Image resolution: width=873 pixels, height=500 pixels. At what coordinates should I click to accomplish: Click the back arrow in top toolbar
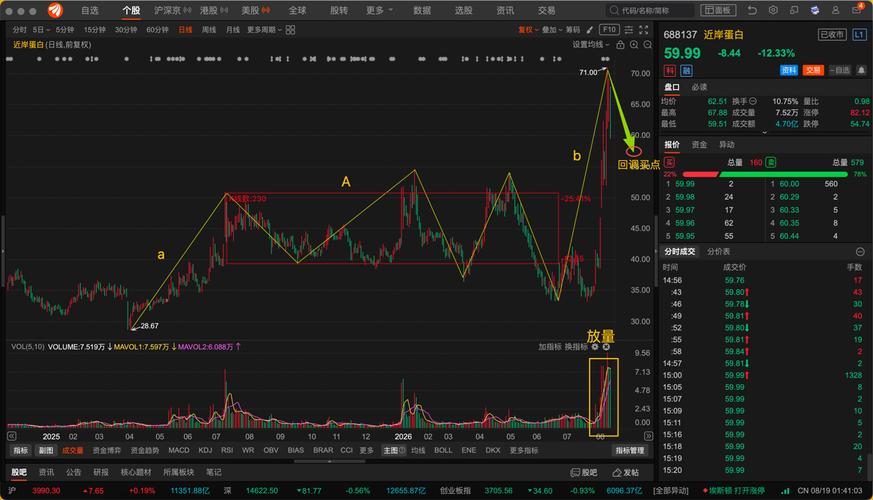752,10
